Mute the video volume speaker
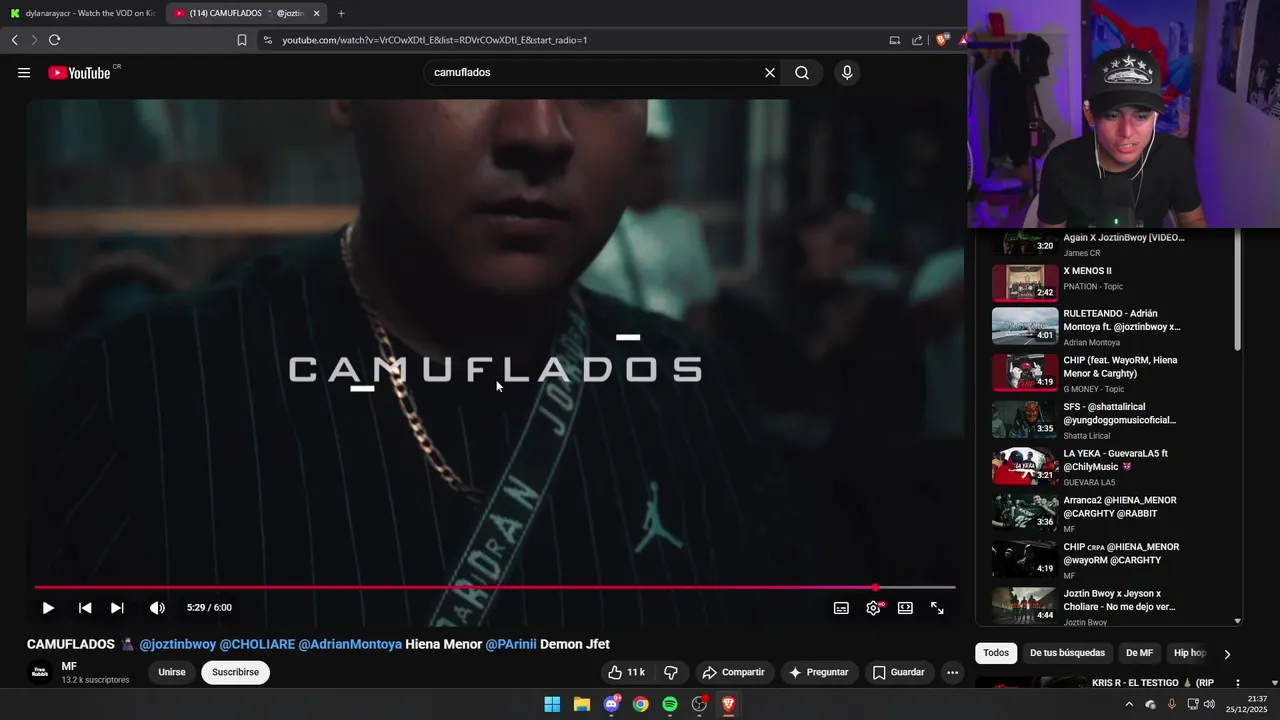 [157, 608]
